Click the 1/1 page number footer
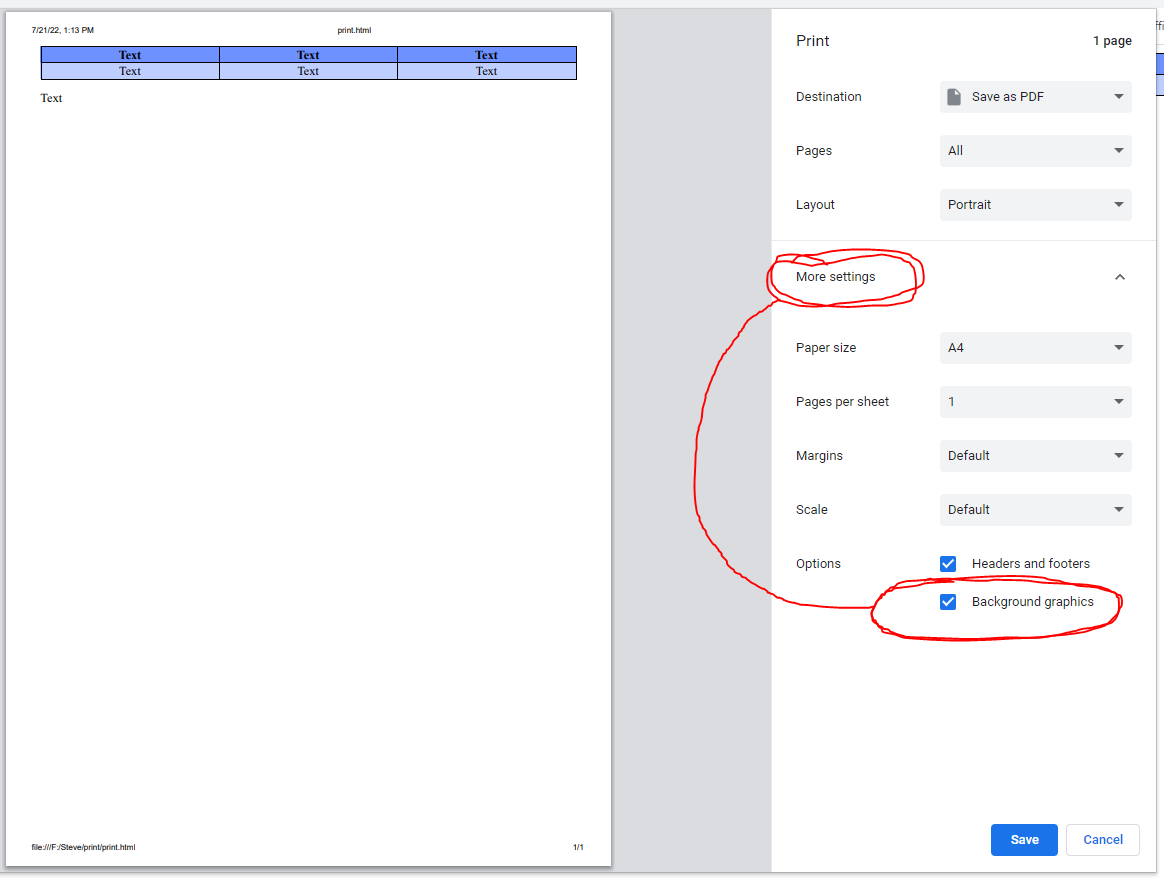 click(578, 847)
